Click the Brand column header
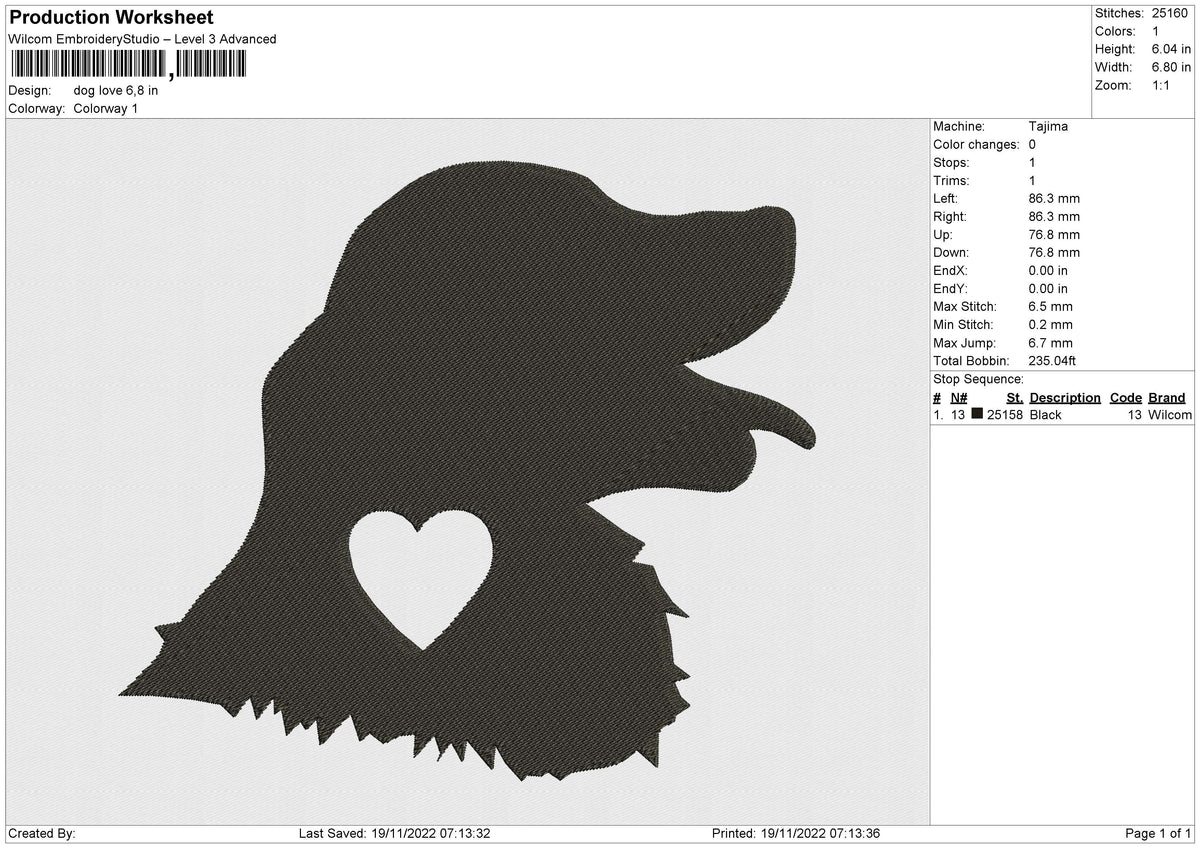 (x=1167, y=397)
